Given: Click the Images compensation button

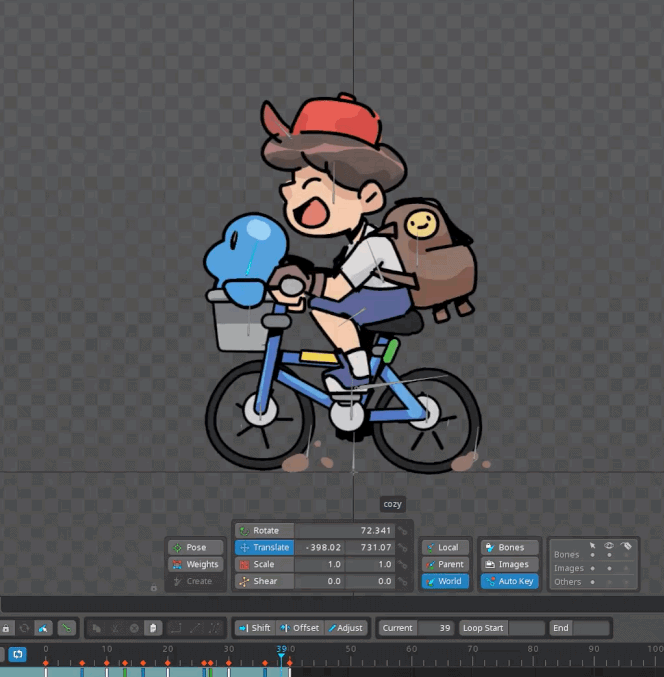Looking at the screenshot, I should [x=508, y=565].
